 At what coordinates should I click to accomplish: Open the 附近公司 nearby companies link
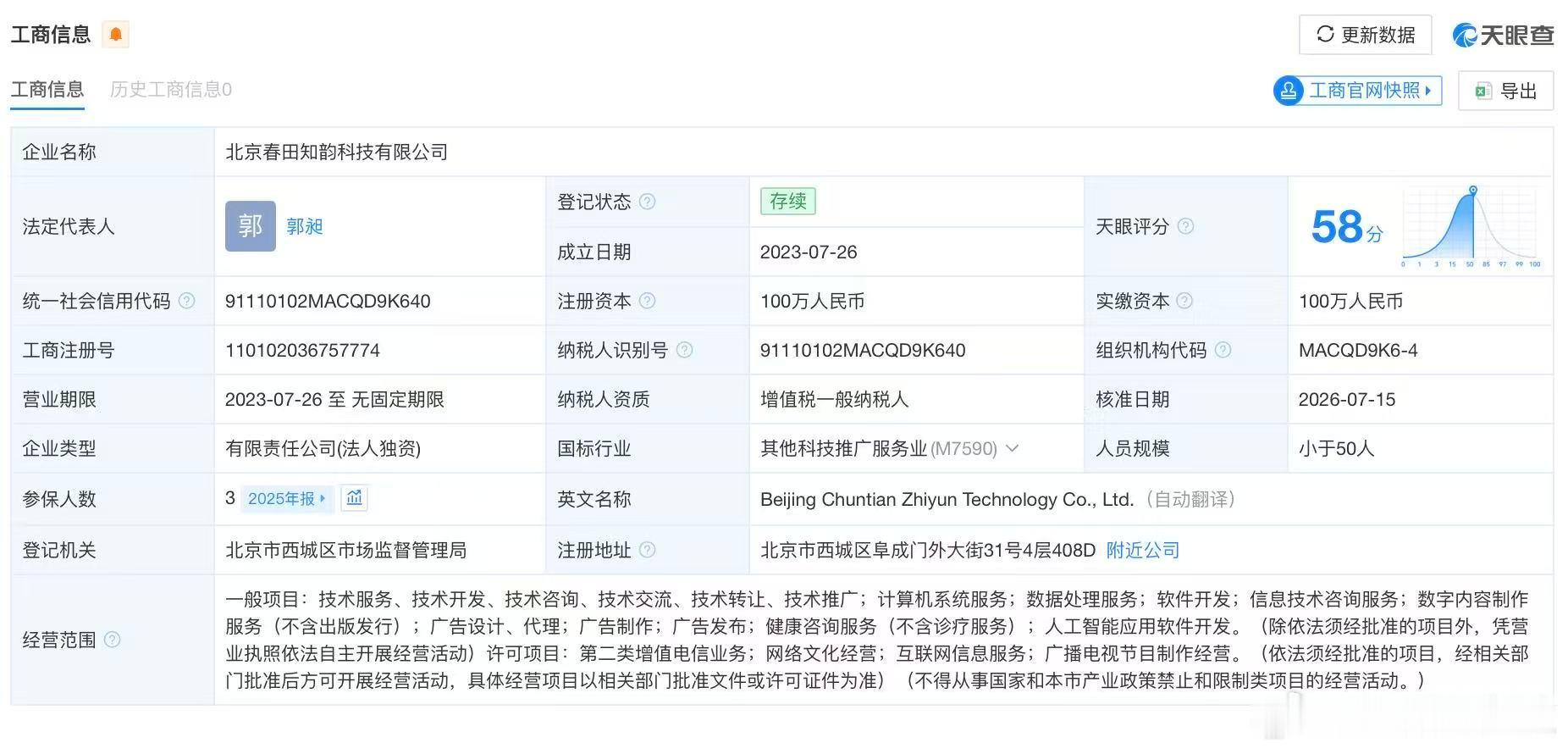(x=1143, y=550)
